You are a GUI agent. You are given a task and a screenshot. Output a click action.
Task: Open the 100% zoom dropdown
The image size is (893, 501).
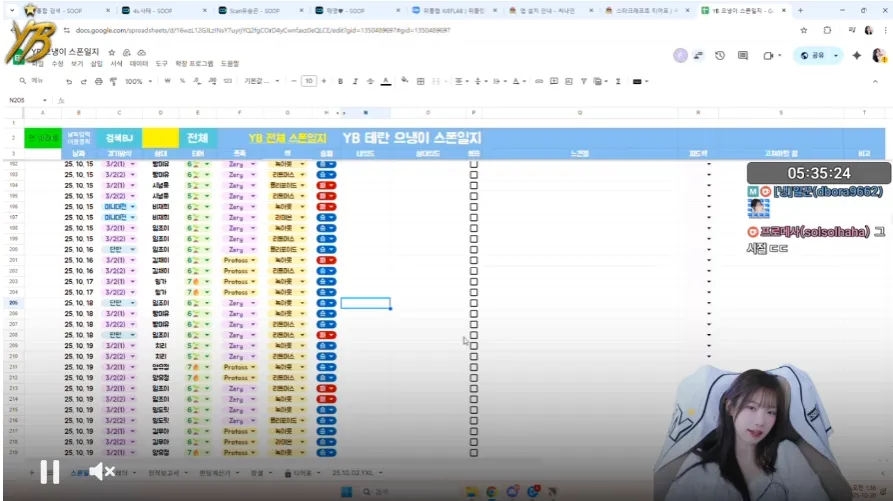pyautogui.click(x=139, y=81)
